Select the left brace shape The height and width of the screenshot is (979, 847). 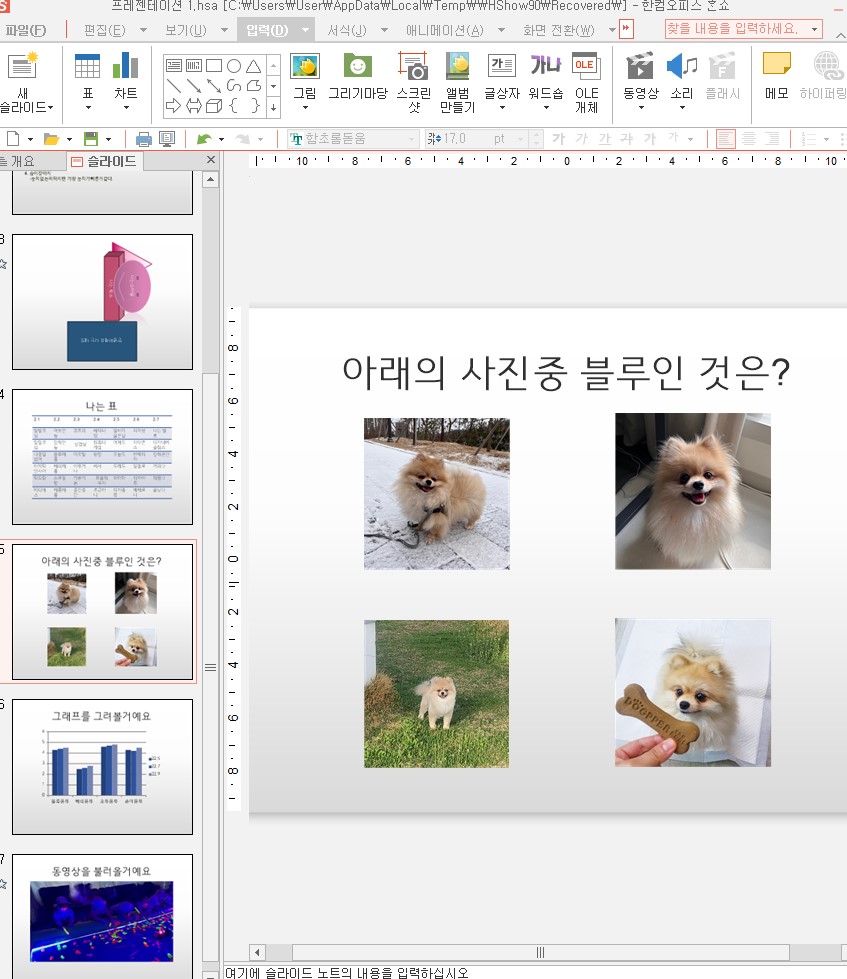[x=234, y=106]
